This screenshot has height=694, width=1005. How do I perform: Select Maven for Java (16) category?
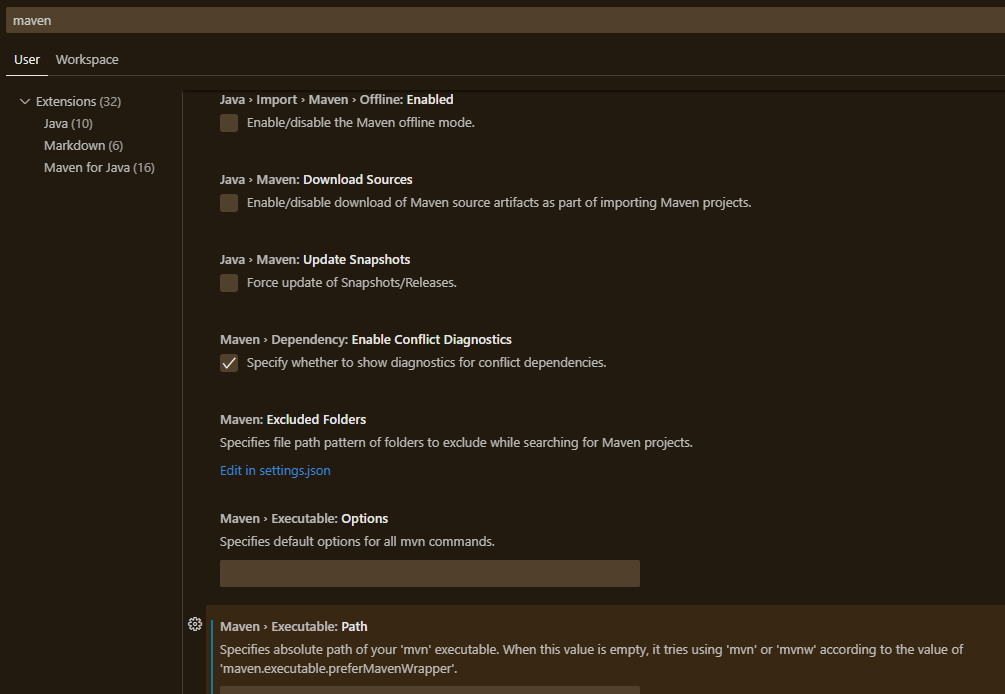(x=99, y=167)
